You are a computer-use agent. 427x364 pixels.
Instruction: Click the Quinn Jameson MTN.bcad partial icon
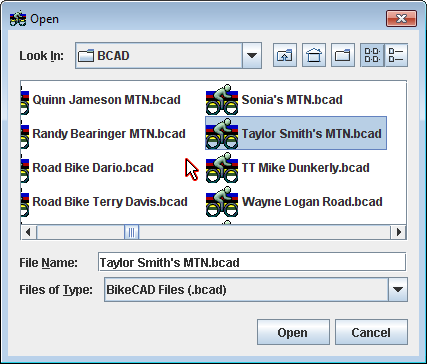click(x=25, y=99)
